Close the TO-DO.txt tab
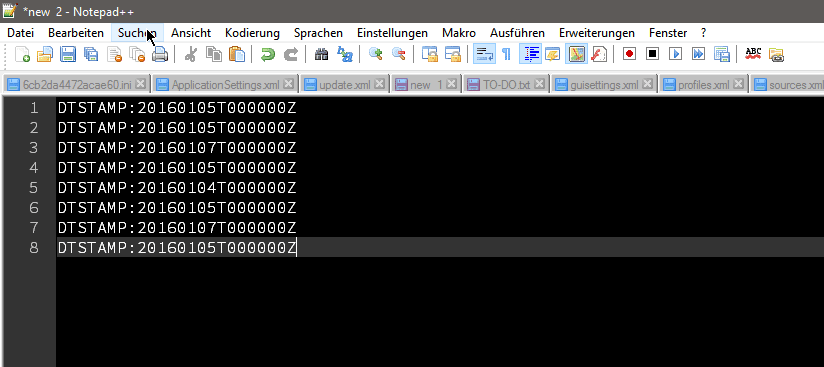 point(540,84)
